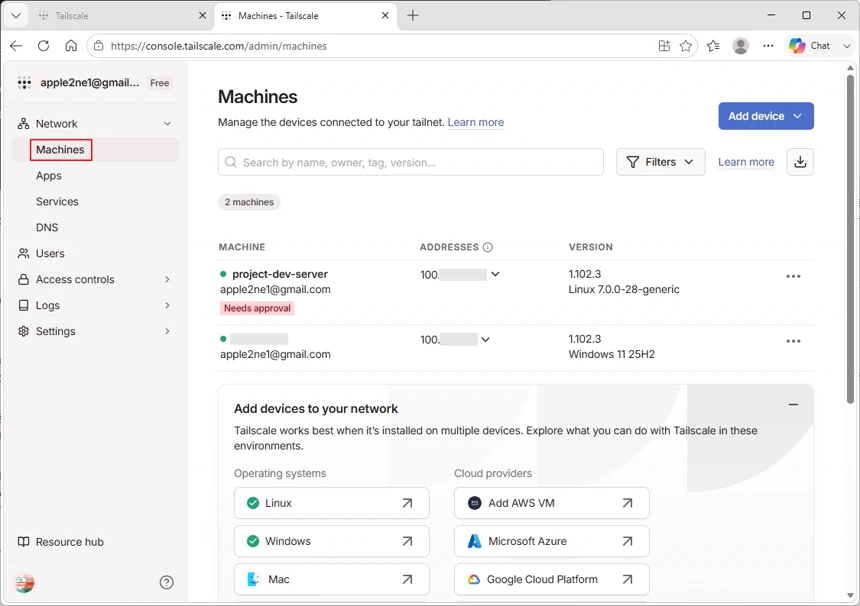
Task: Open more options for project-dev-server
Action: (x=793, y=276)
